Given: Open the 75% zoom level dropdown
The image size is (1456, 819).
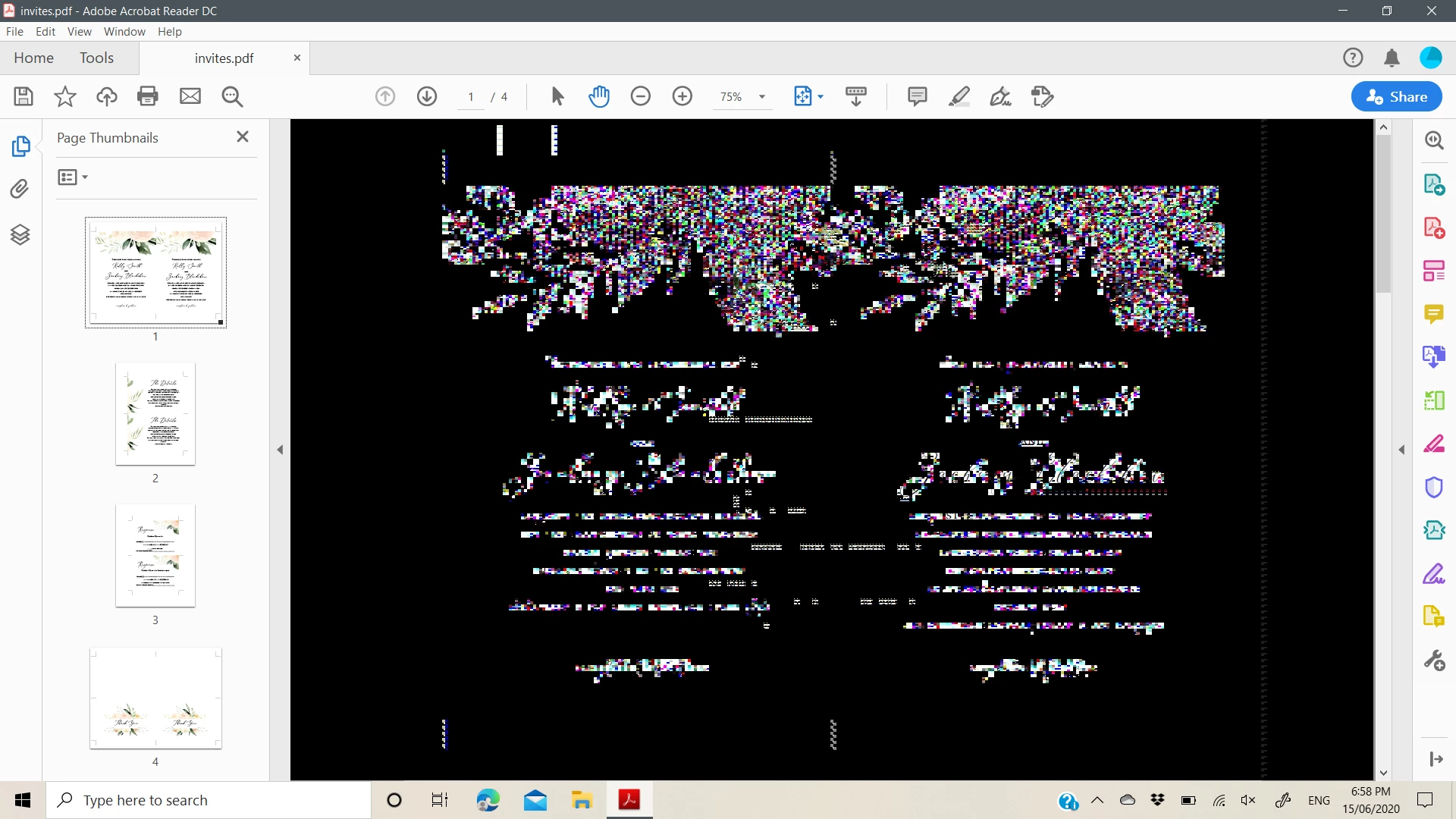Looking at the screenshot, I should [x=761, y=97].
